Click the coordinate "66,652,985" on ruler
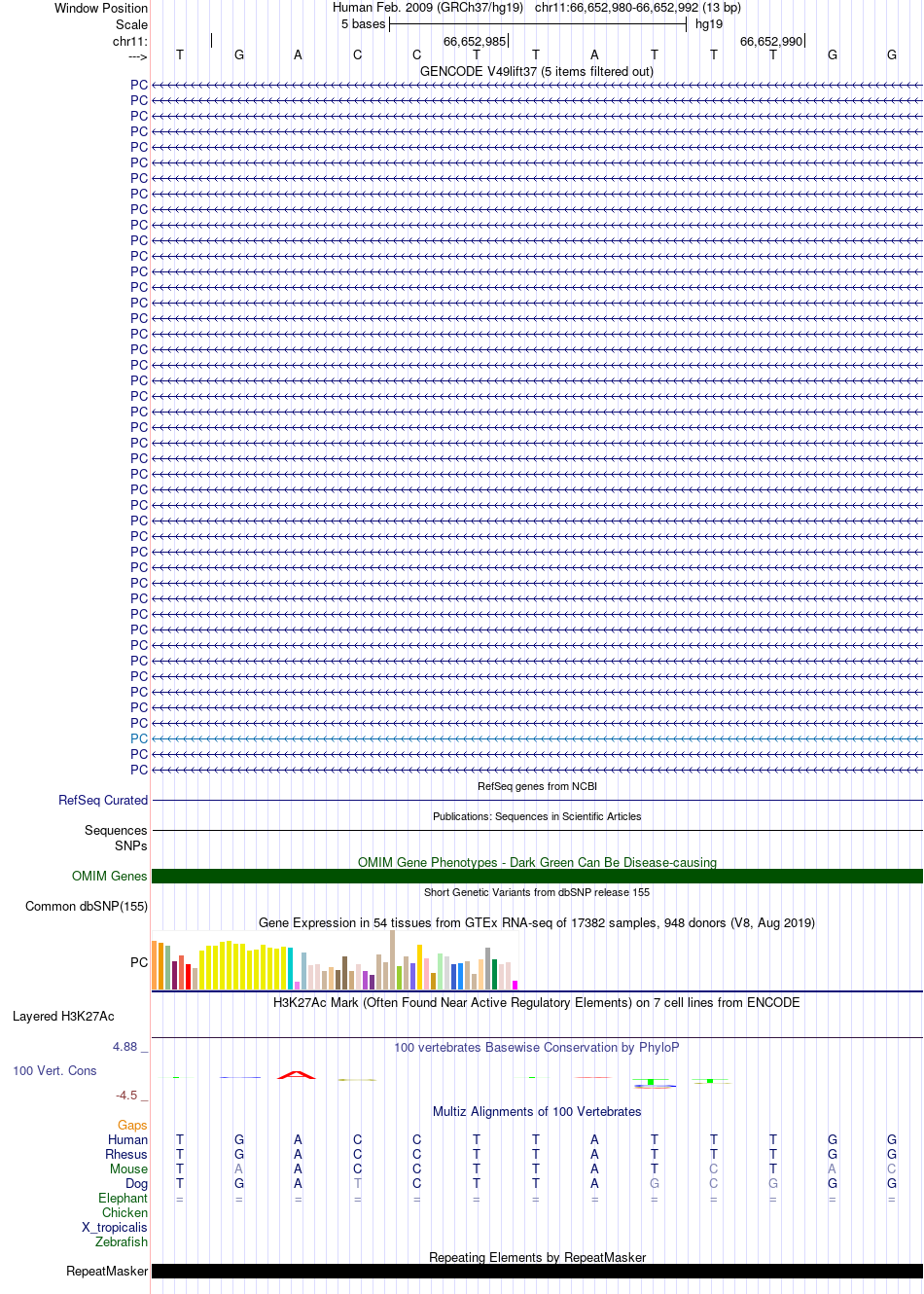This screenshot has height=1294, width=924. [x=475, y=41]
